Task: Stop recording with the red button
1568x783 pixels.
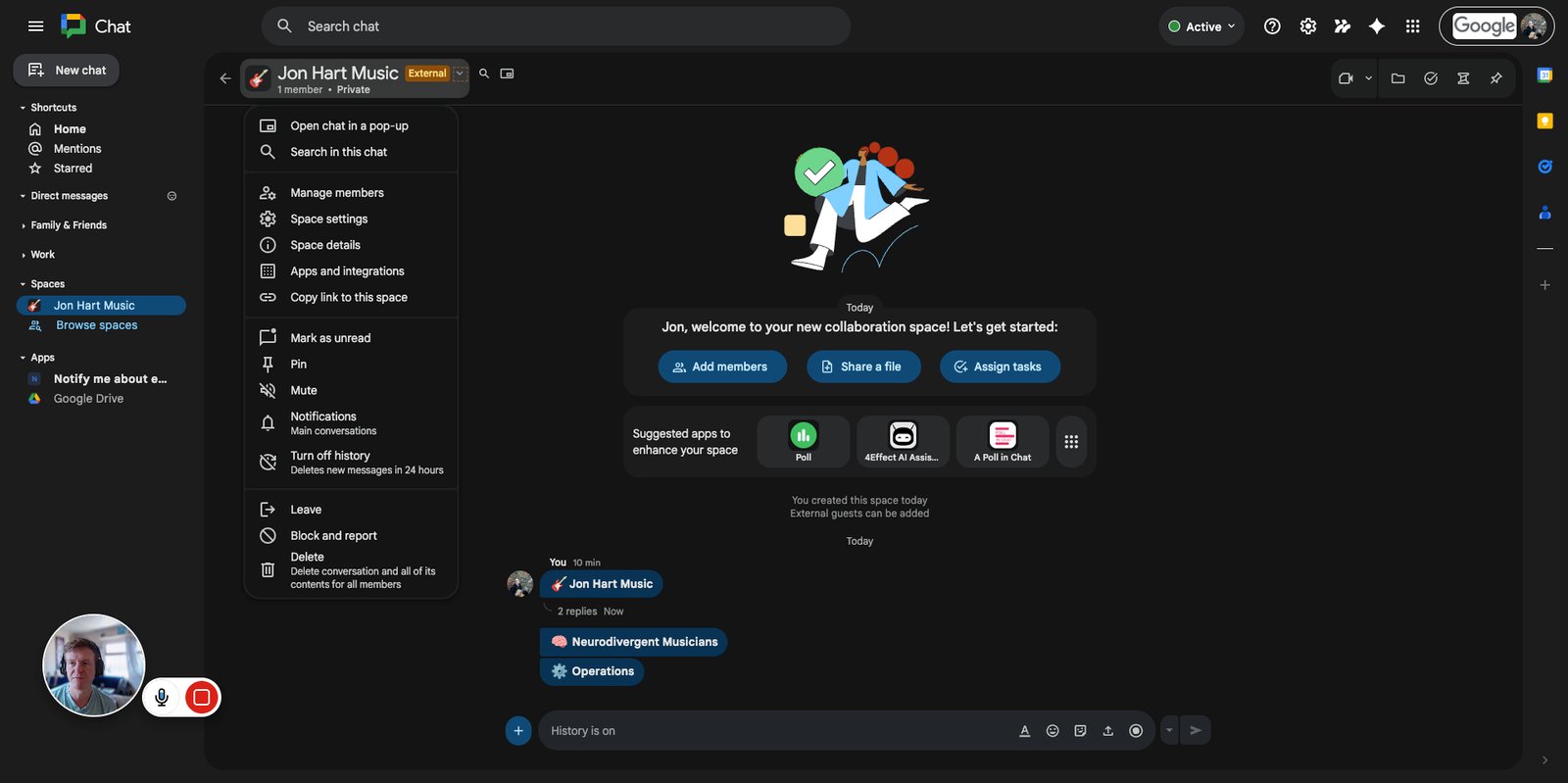Action: click(x=202, y=697)
